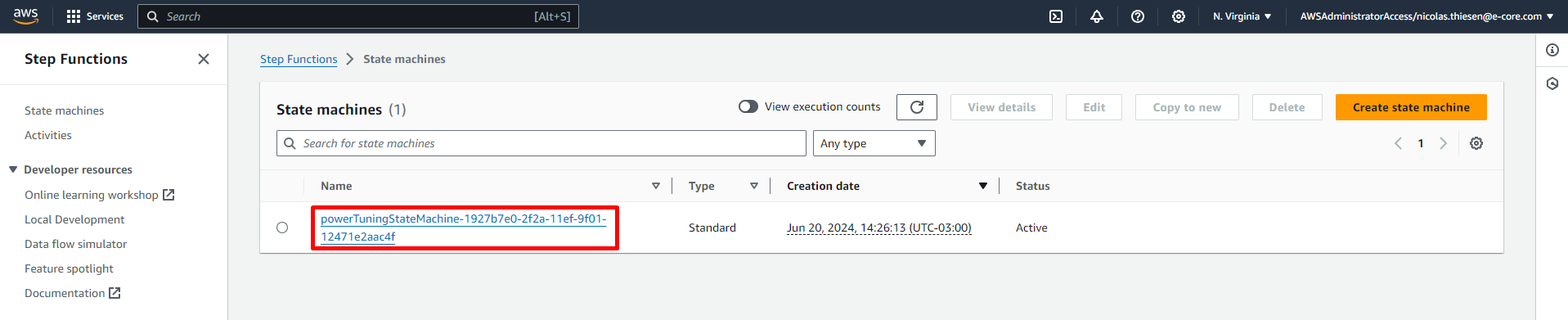Open the powerTuningStateMachine link

[464, 228]
